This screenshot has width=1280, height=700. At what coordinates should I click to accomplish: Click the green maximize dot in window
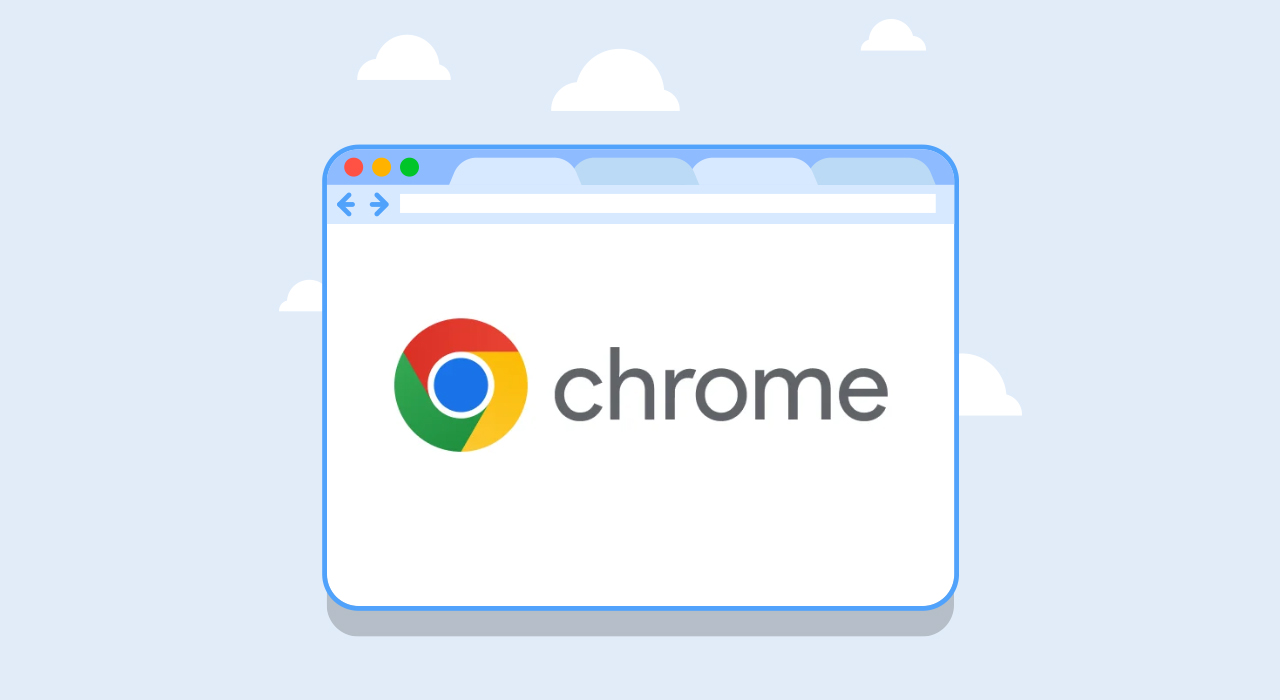410,167
